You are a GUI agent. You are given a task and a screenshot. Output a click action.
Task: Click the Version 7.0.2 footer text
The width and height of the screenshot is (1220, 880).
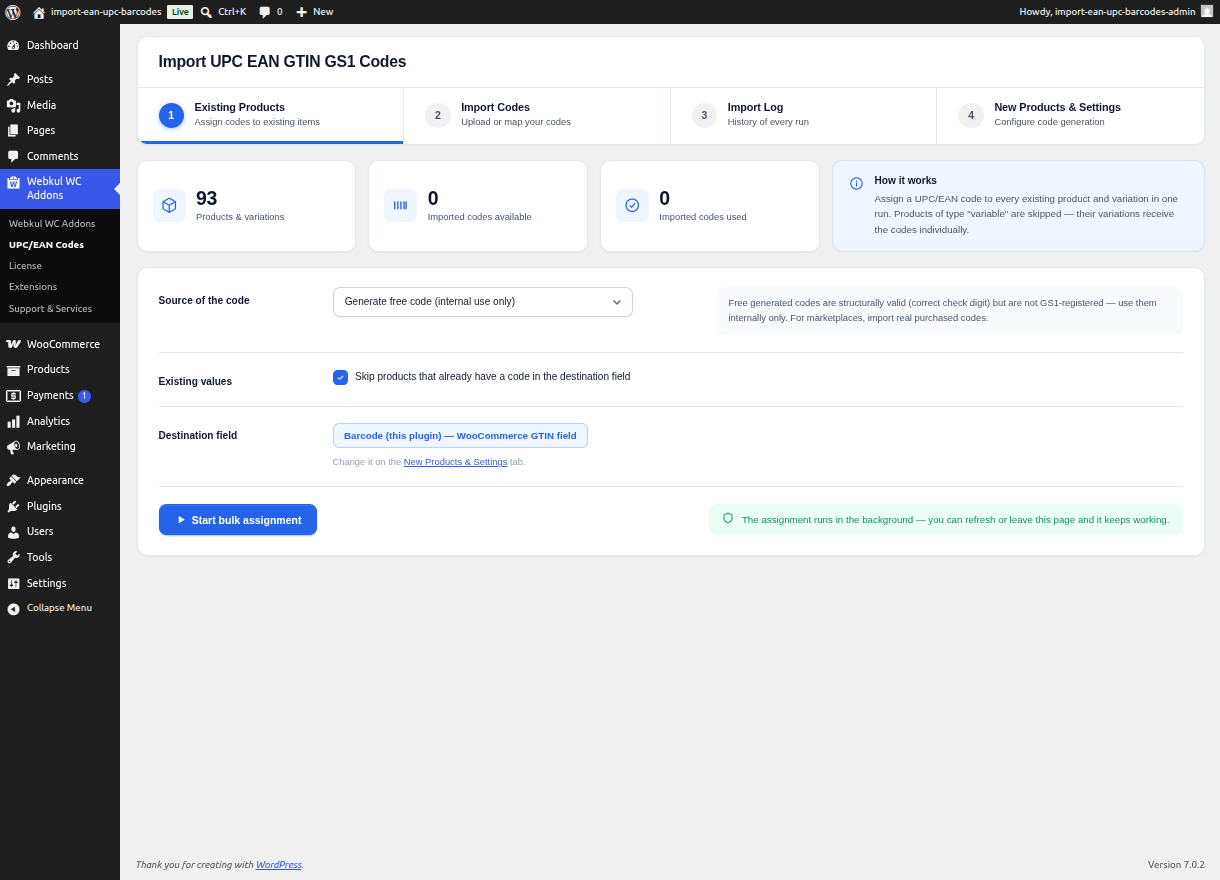[1176, 864]
